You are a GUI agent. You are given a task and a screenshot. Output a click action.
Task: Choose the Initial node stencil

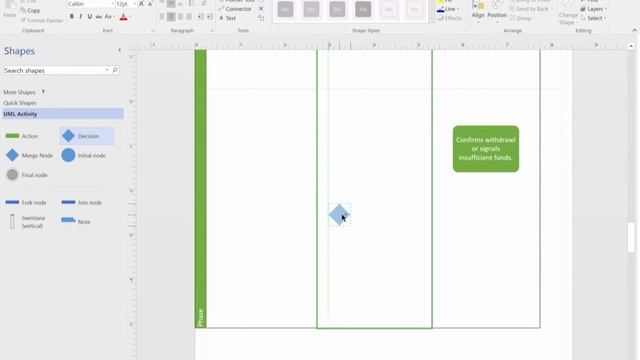coord(84,155)
